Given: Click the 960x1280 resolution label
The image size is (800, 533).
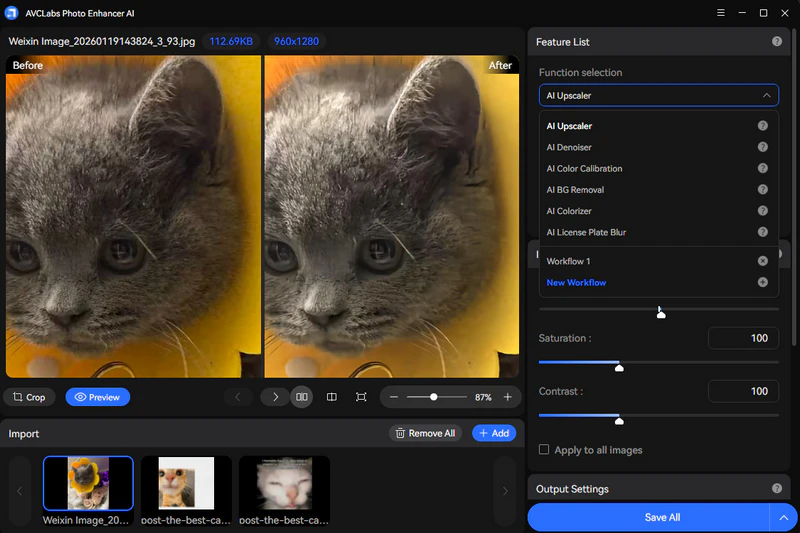Looking at the screenshot, I should click(296, 41).
